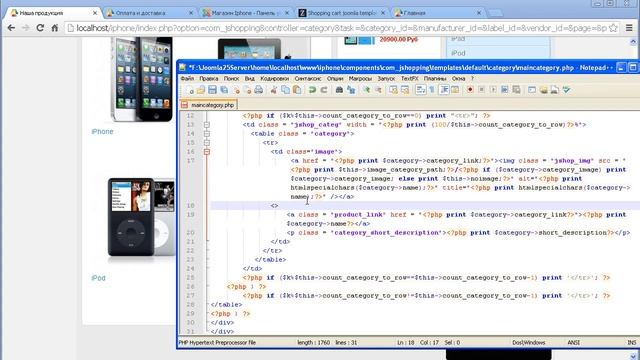
Task: Cut selection with the scissors icon
Action: 273,90
